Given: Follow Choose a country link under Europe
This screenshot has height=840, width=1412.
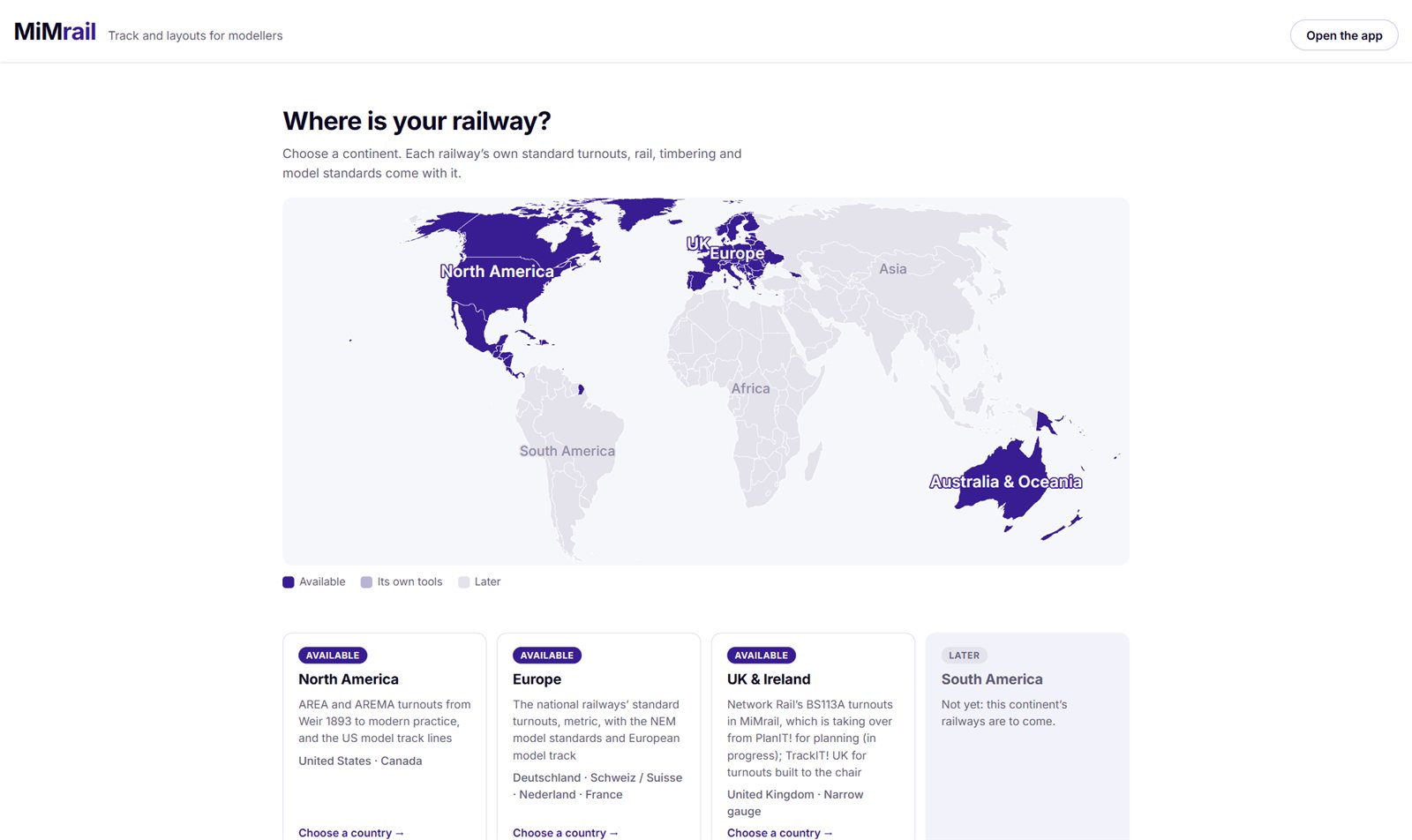Looking at the screenshot, I should click(x=566, y=833).
